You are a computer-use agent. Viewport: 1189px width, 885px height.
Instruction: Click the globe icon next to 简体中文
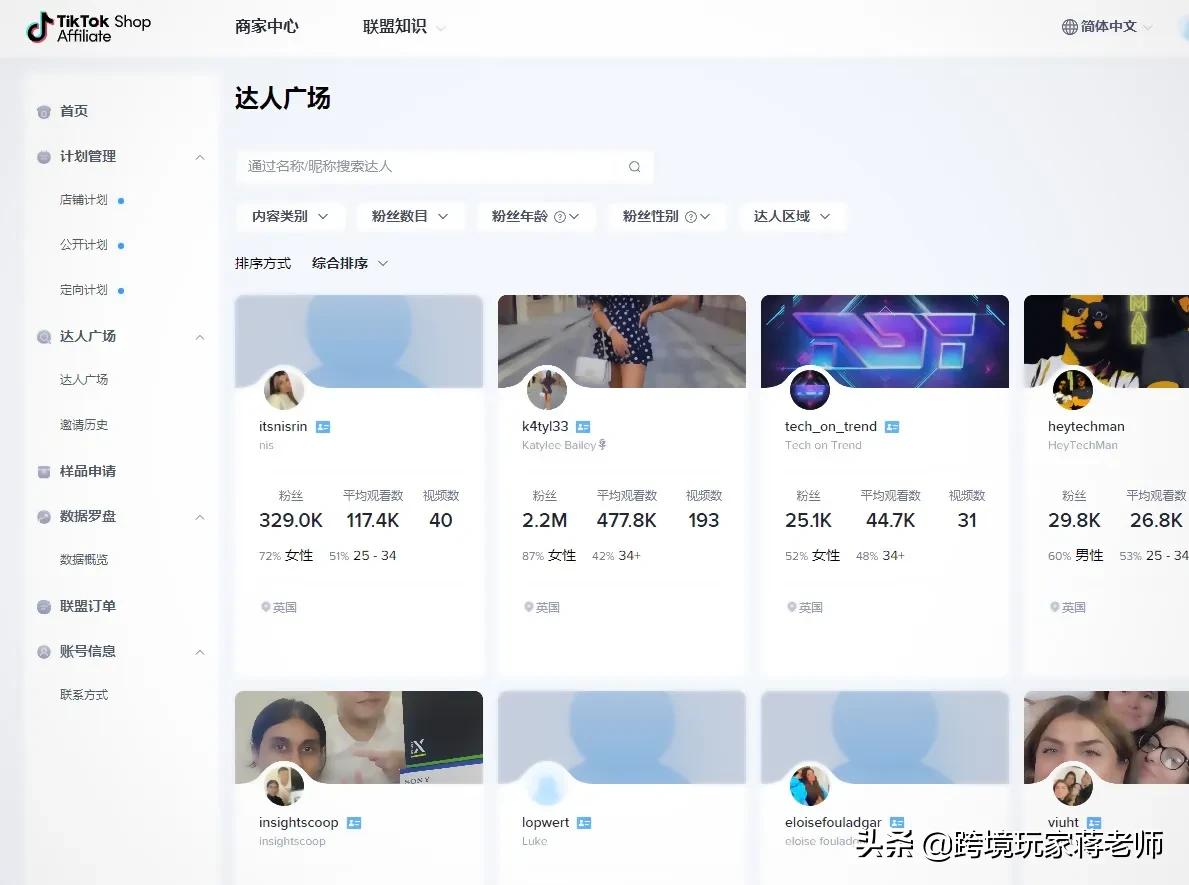1069,27
